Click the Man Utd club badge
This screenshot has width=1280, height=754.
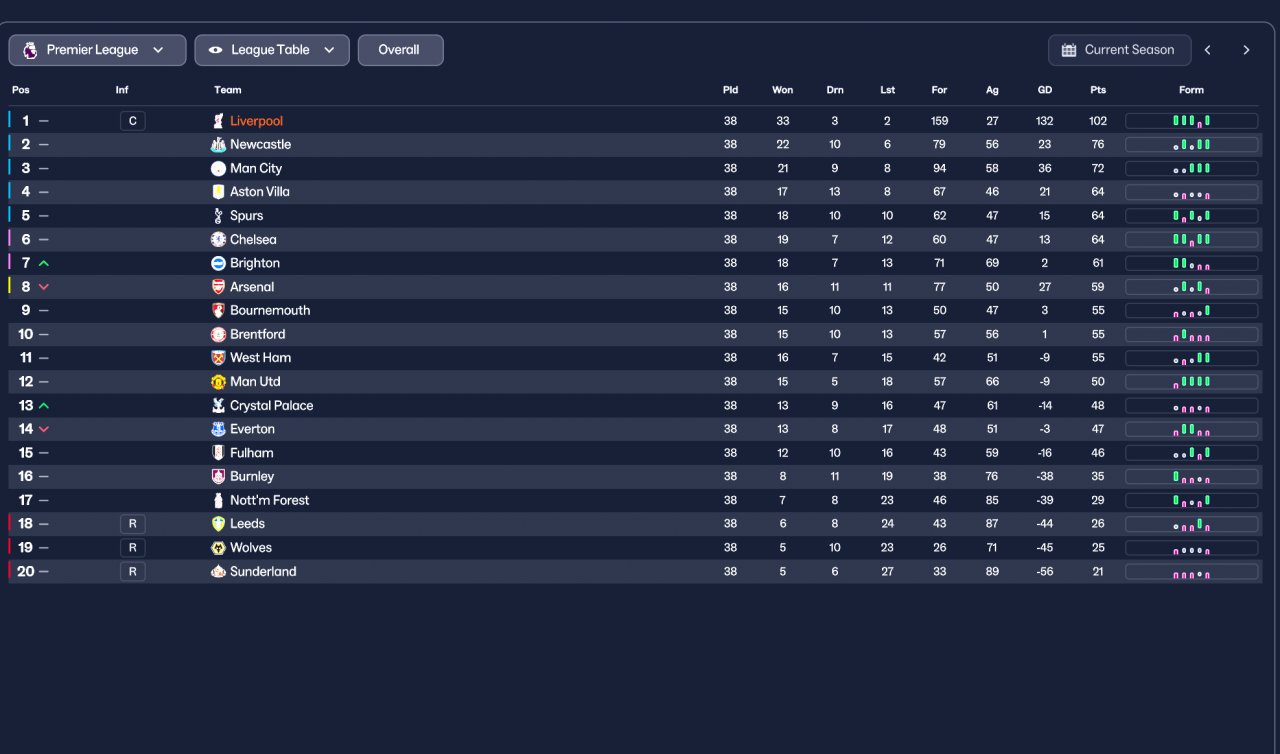point(218,382)
